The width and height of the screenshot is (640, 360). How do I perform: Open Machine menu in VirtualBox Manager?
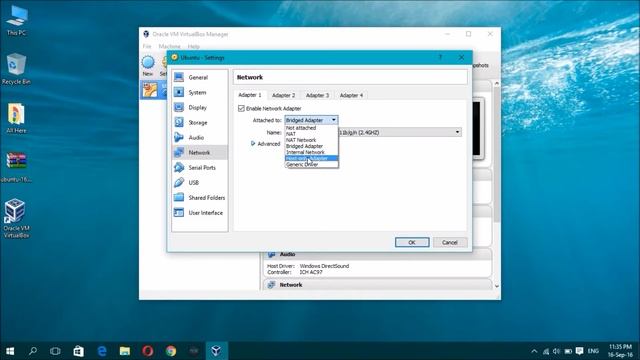coord(169,47)
